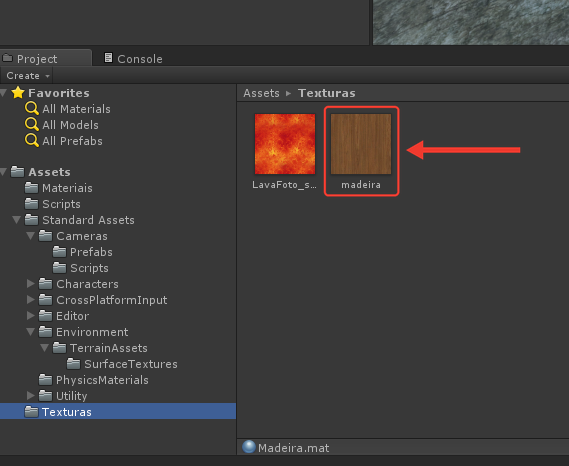Switch to the Console tab
The height and width of the screenshot is (466, 569).
coord(133,58)
